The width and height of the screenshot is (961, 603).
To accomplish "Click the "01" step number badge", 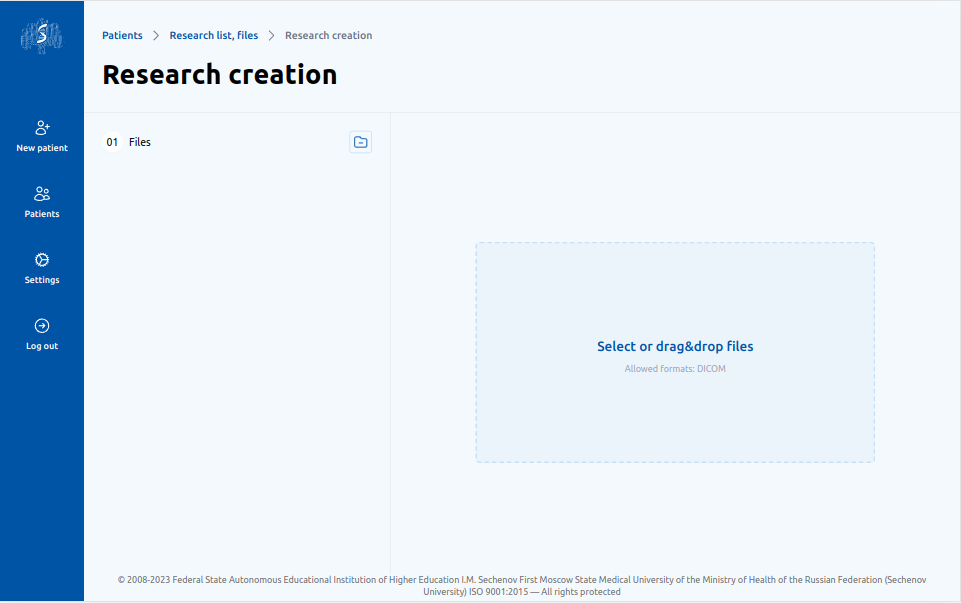I will click(x=112, y=142).
